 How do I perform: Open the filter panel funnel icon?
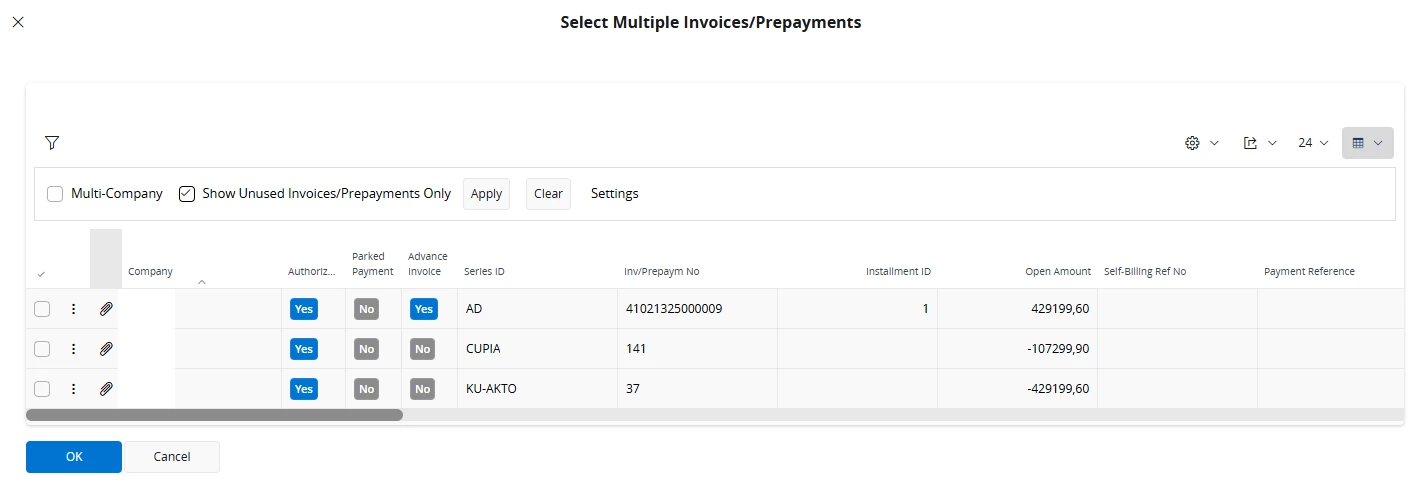[52, 143]
